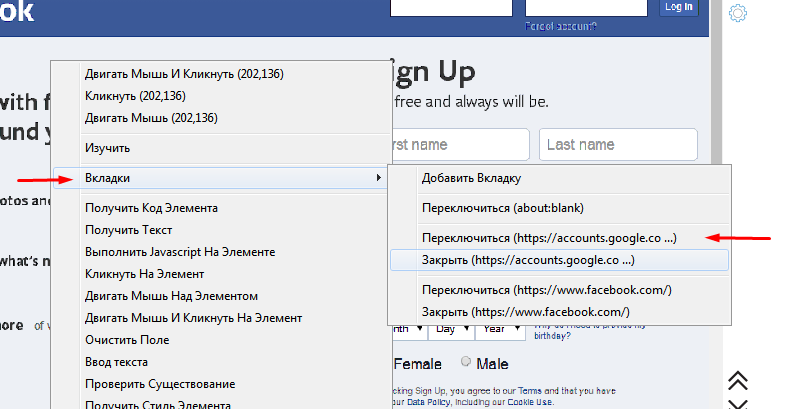Choose Закрыть for the accounts.google tab

[528, 260]
